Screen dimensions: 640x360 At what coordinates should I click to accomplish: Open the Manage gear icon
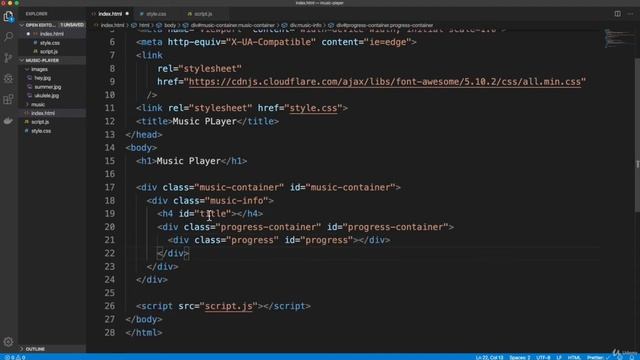pos(9,342)
